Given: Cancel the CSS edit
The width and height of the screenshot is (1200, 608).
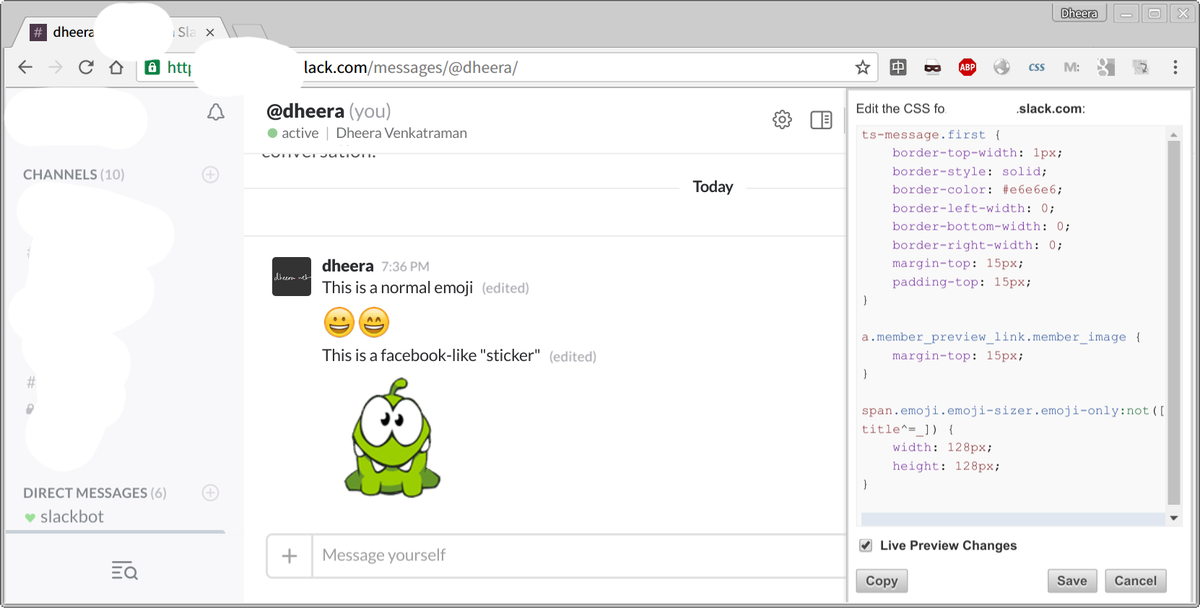Looking at the screenshot, I should pos(1135,580).
